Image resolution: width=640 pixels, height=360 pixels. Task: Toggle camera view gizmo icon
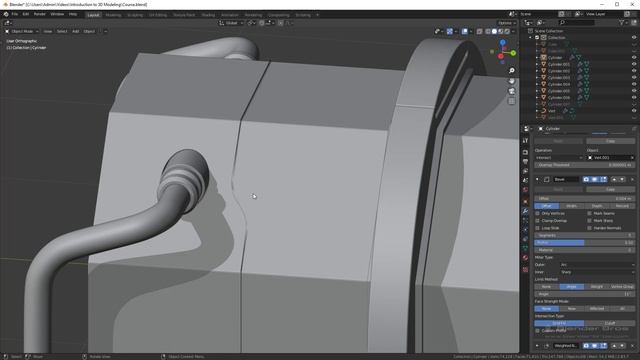[511, 91]
